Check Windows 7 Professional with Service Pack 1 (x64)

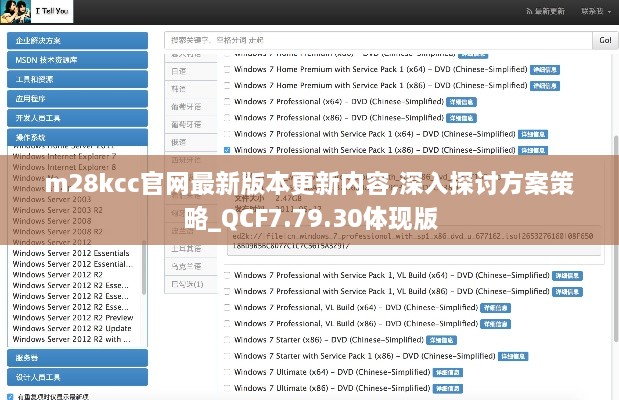tap(227, 134)
